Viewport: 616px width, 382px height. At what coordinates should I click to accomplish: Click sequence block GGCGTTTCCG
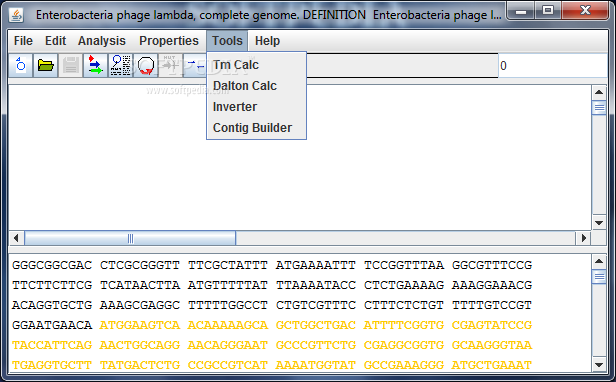click(492, 265)
